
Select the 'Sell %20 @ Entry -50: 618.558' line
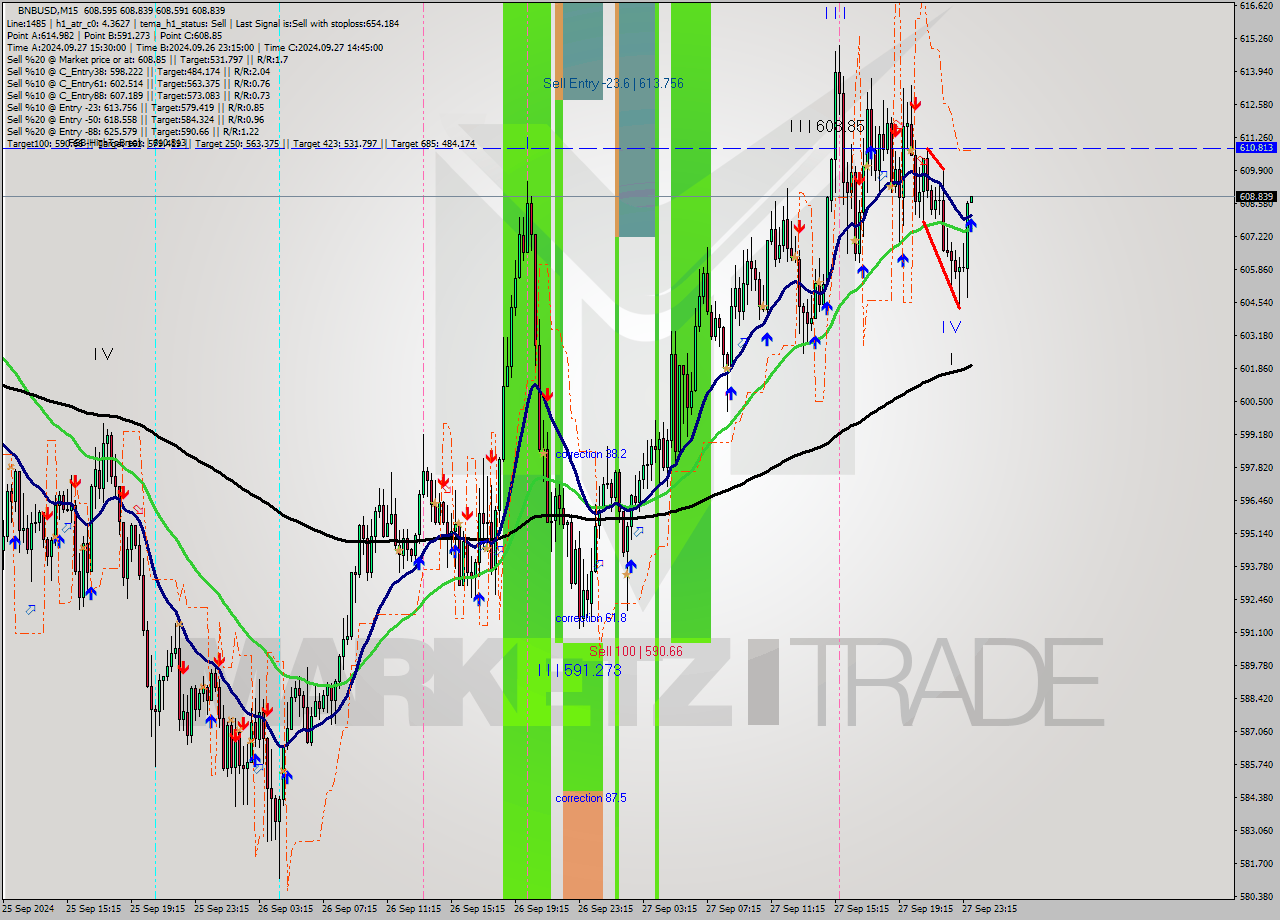(135, 119)
